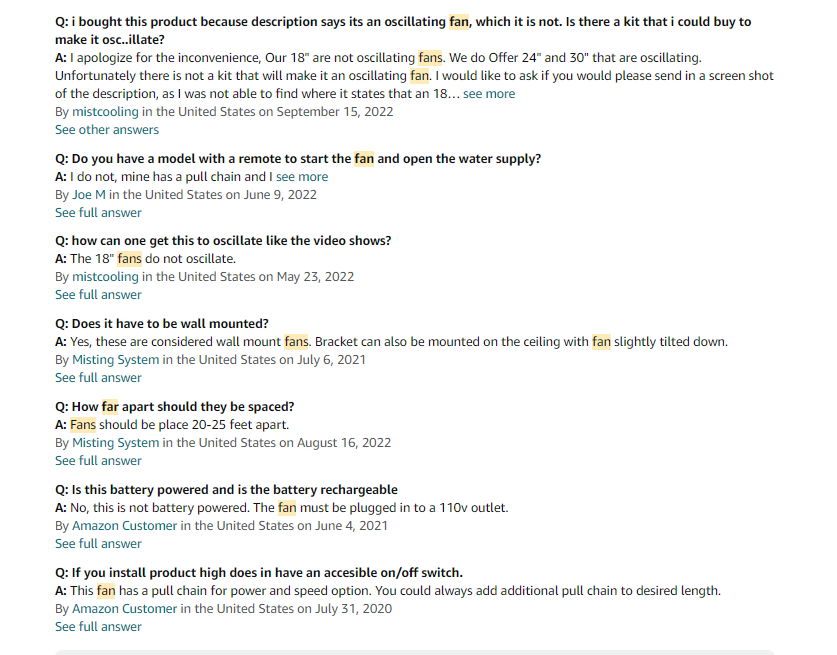Click the question about battery rechargeable
Viewport: 837px width, 655px height.
pos(226,490)
